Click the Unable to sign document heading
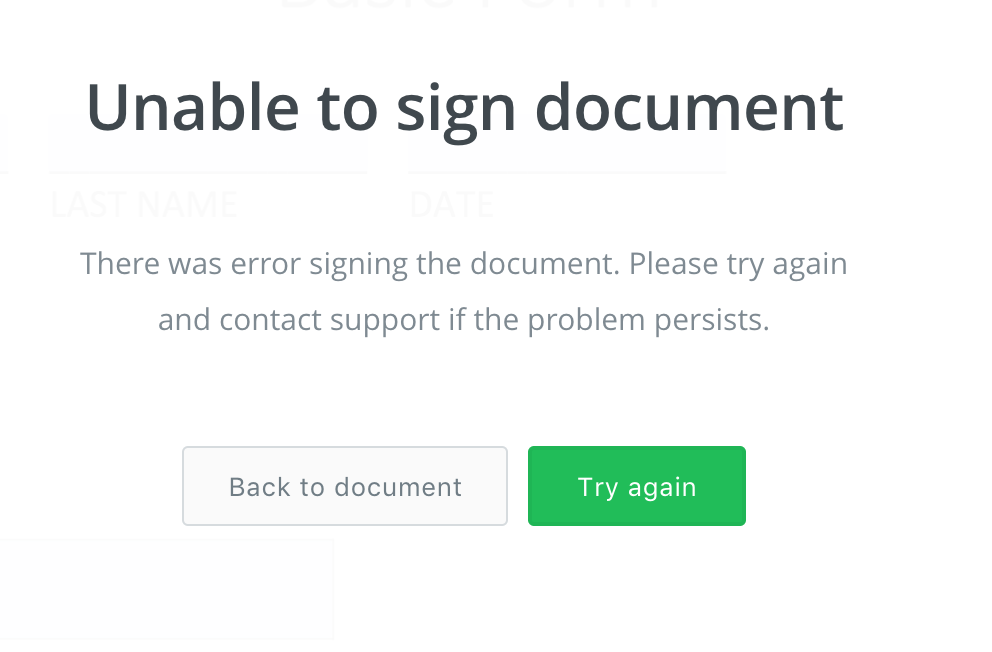The width and height of the screenshot is (992, 652). (464, 105)
